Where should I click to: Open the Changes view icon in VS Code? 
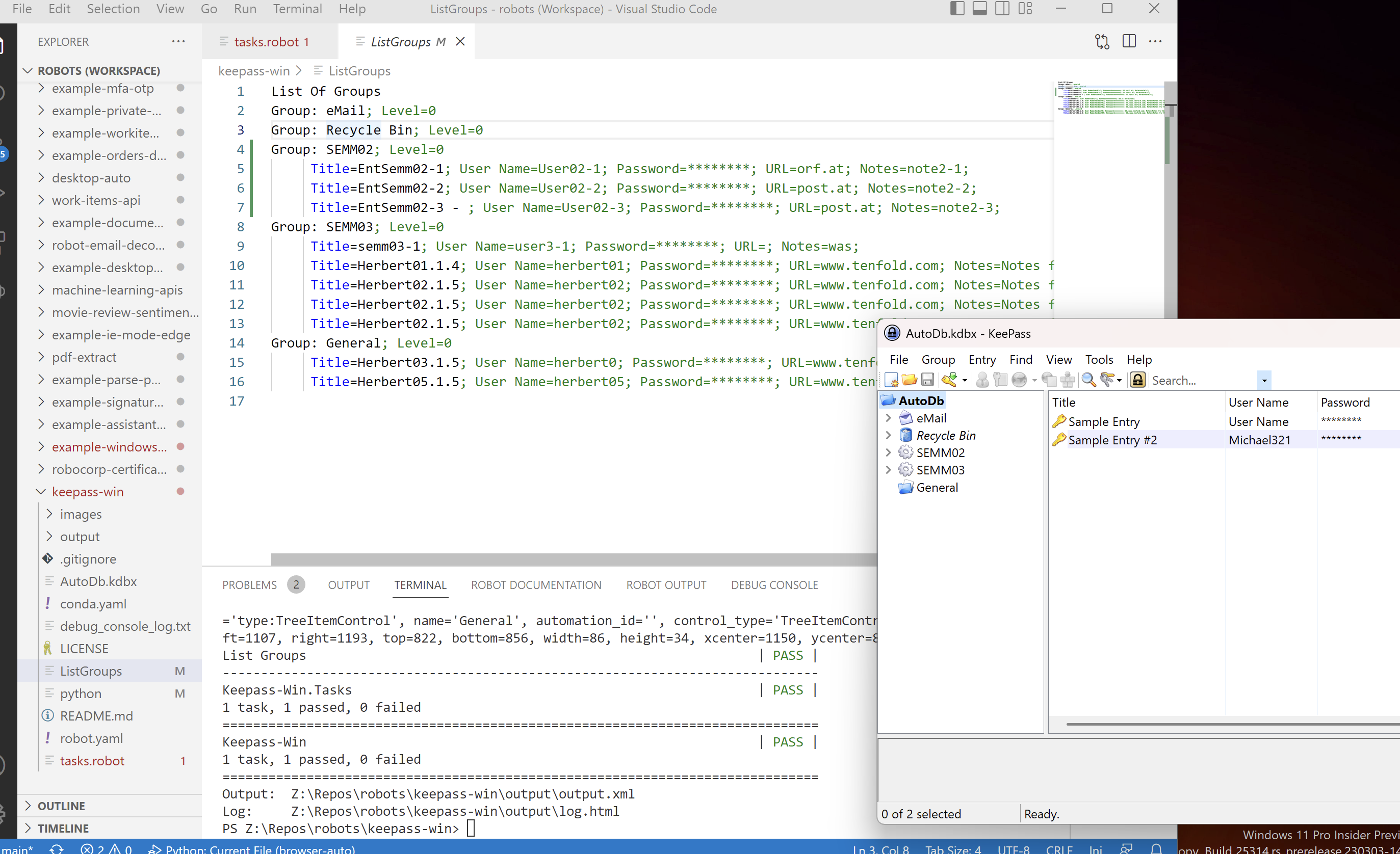click(x=1102, y=41)
